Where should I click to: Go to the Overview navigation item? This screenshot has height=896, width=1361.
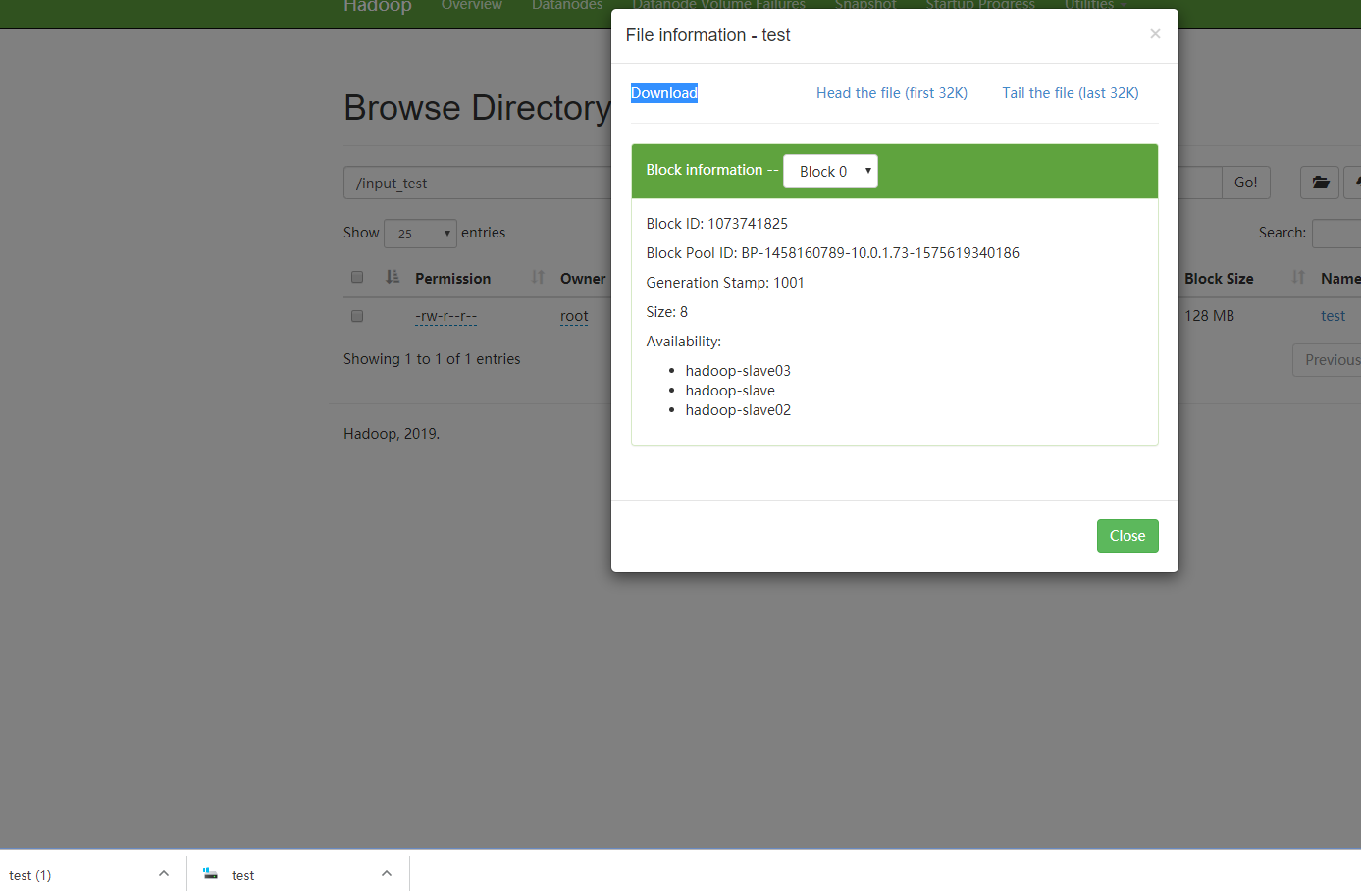click(472, 5)
